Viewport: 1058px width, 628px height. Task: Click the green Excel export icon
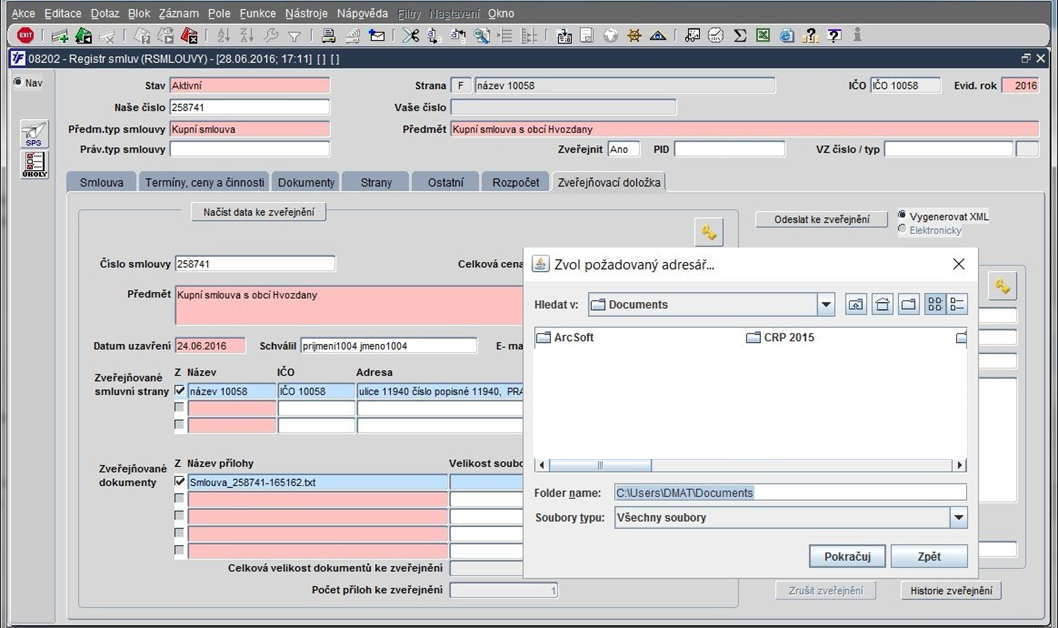(x=763, y=35)
